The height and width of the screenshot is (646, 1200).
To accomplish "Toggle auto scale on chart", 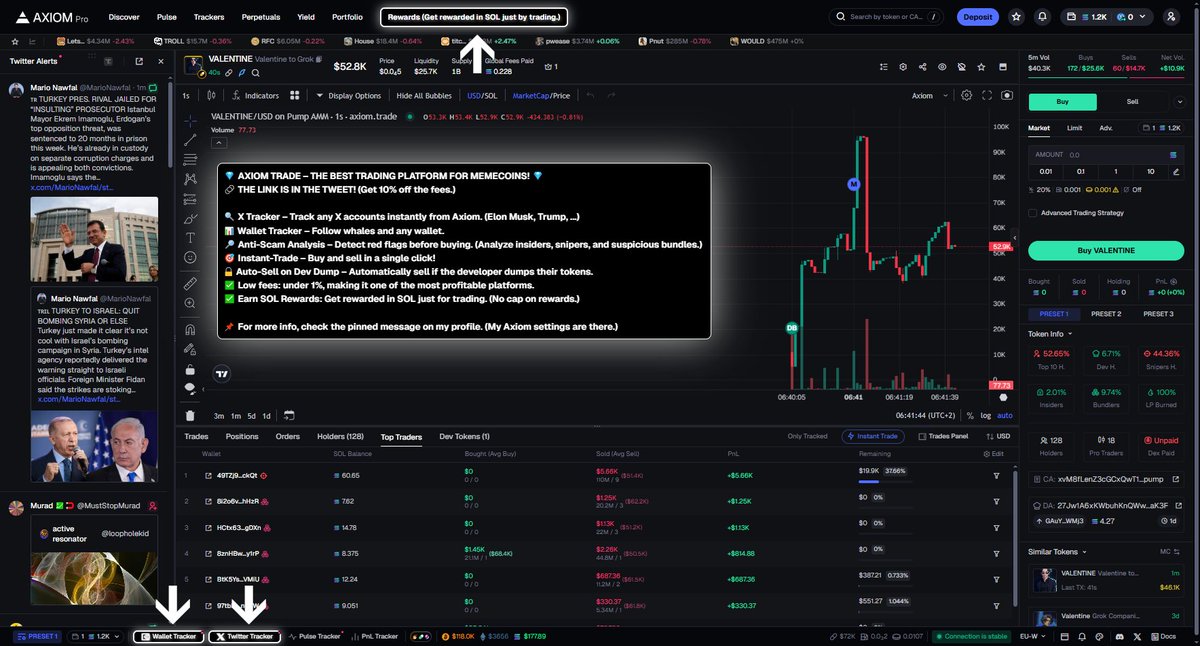I will pos(1005,415).
